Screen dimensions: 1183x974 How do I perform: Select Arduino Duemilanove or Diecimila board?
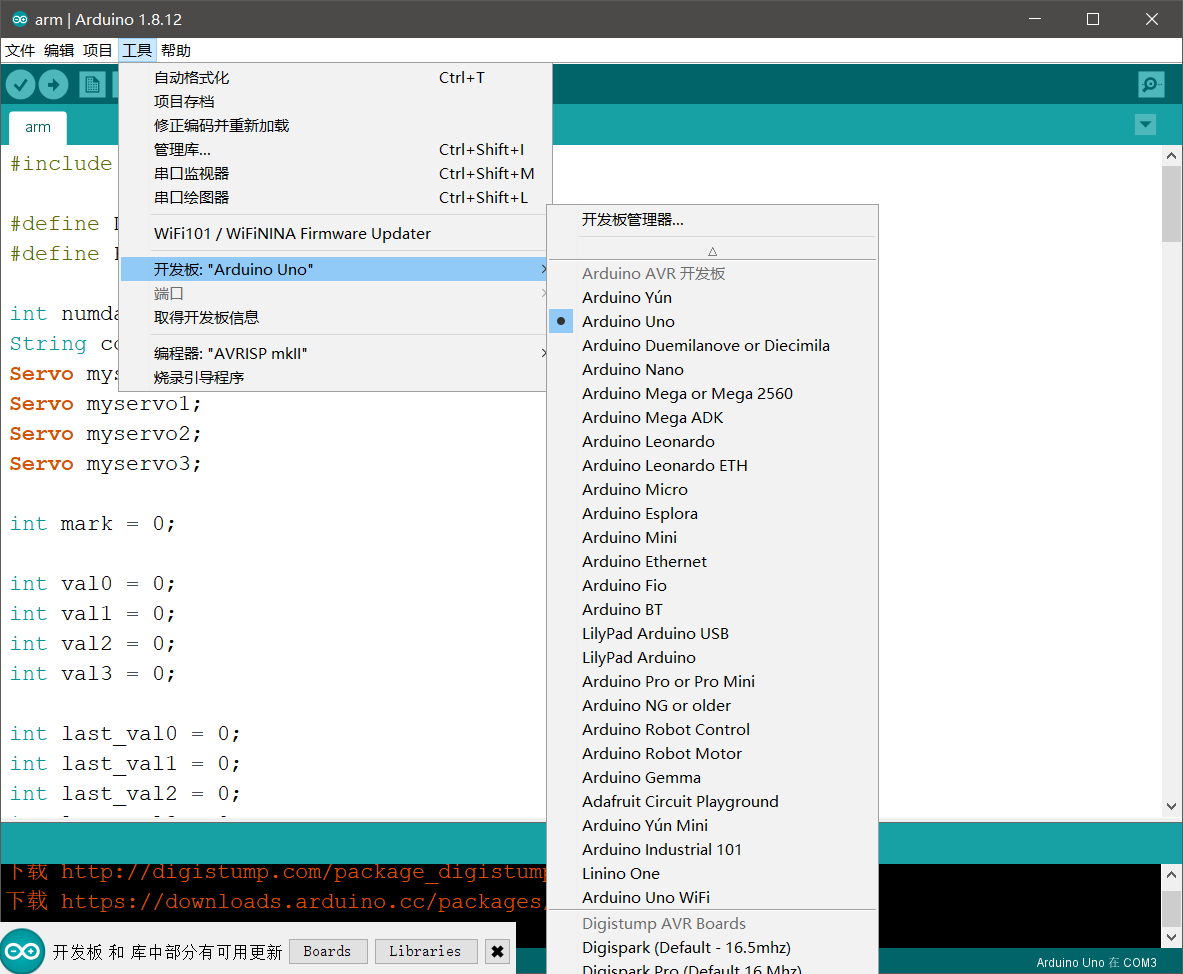[712, 346]
